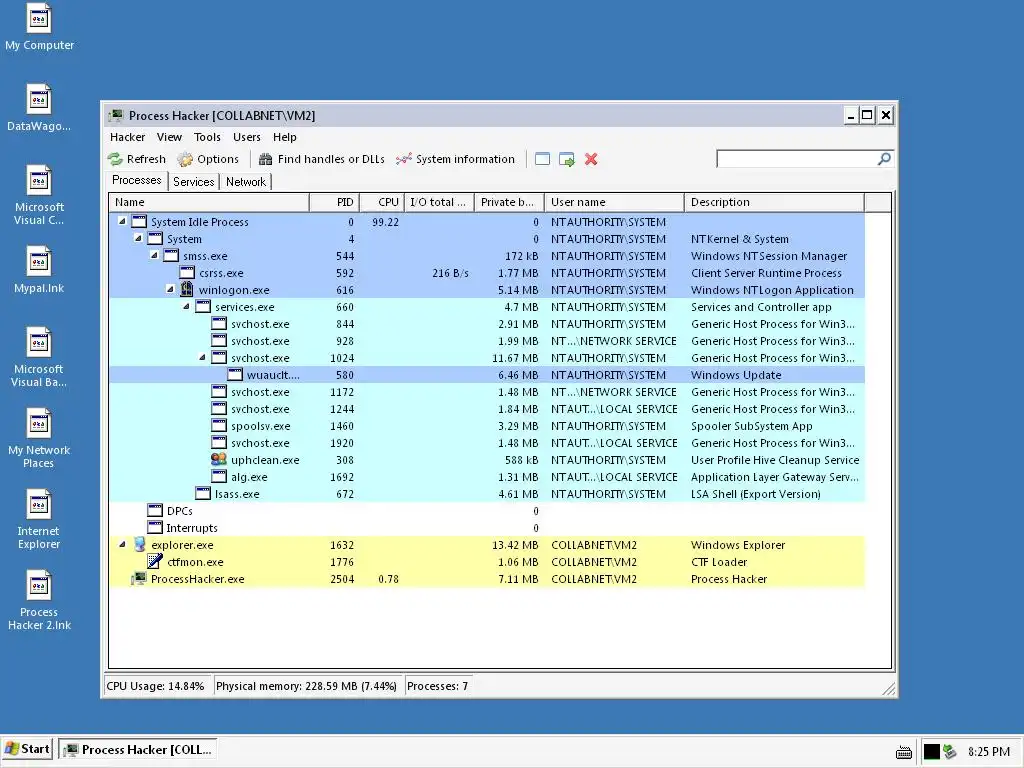The height and width of the screenshot is (768, 1024).
Task: Select the alg.exe process row
Action: click(487, 476)
